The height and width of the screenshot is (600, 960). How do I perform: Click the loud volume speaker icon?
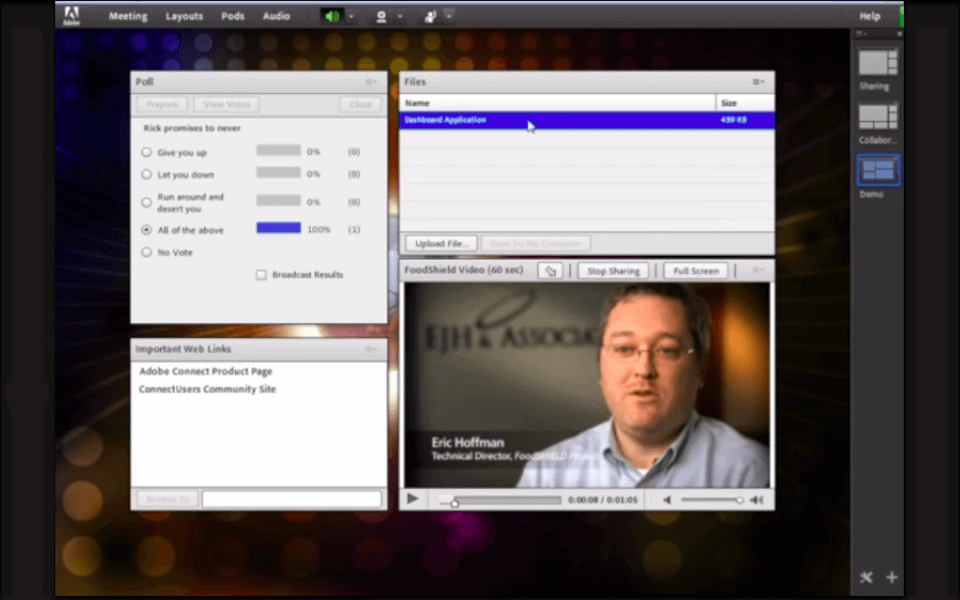(x=757, y=500)
